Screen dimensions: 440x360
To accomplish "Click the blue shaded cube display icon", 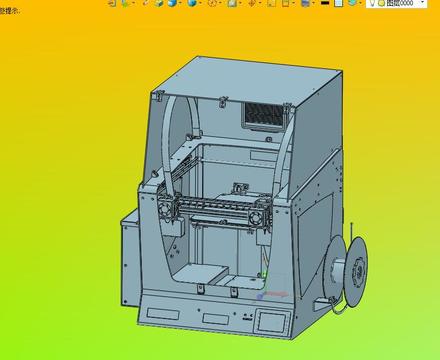I will click(172, 3).
